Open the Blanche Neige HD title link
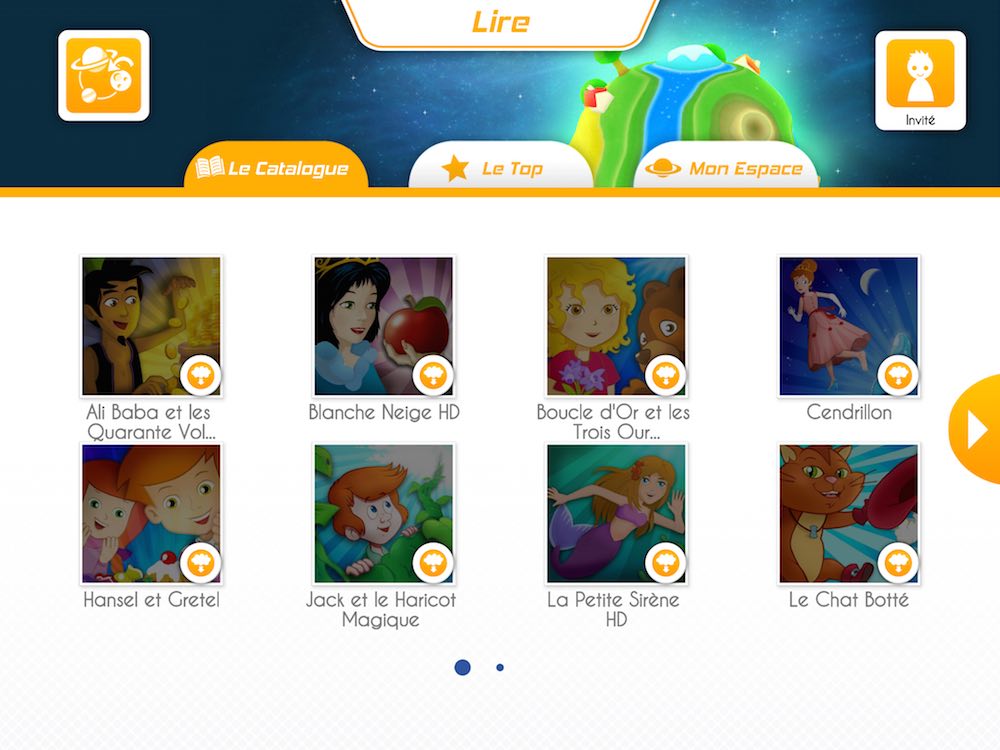Screen dimensions: 1000x750 click(384, 413)
